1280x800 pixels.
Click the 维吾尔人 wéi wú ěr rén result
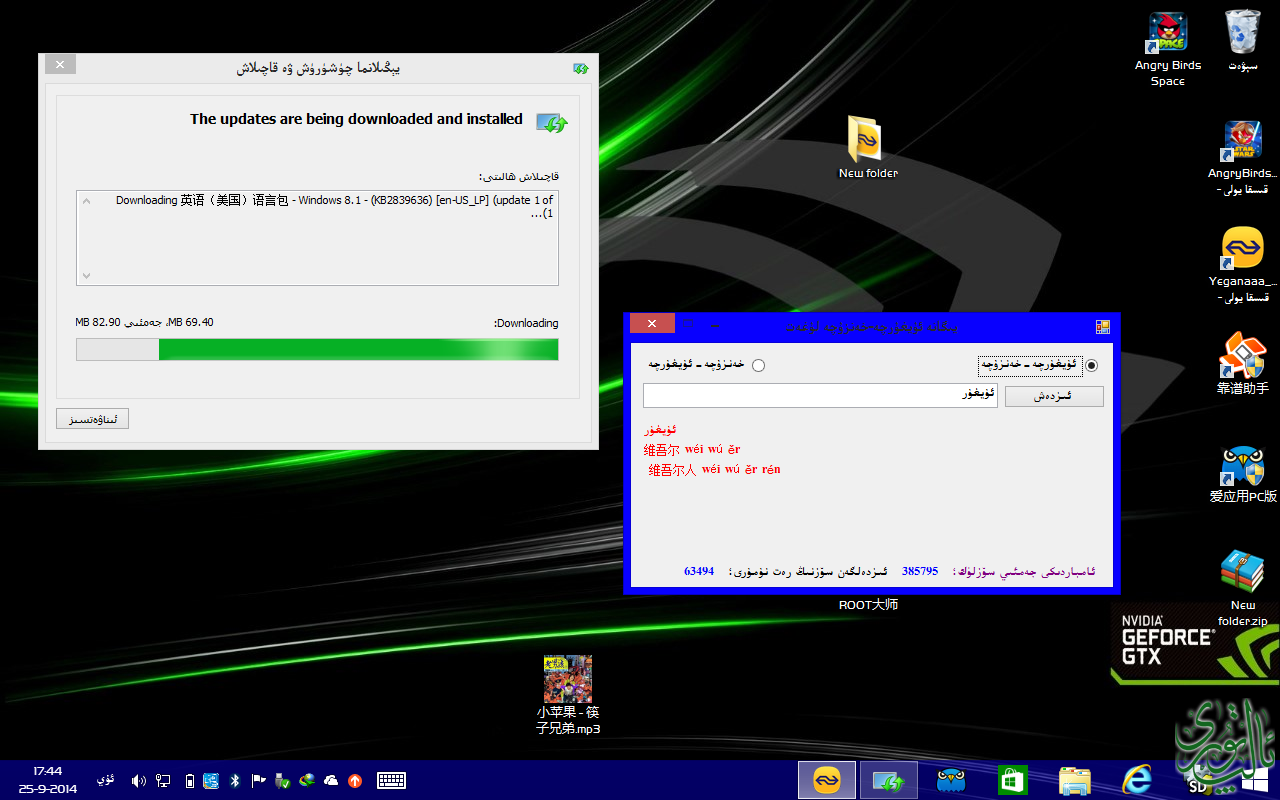[x=714, y=469]
